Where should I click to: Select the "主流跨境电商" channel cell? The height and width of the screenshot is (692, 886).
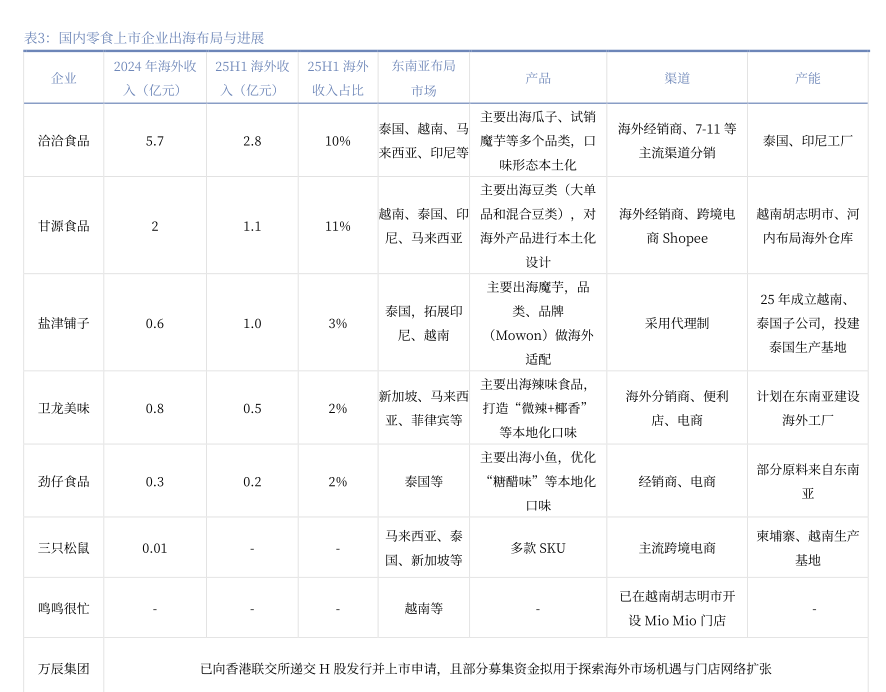677,548
